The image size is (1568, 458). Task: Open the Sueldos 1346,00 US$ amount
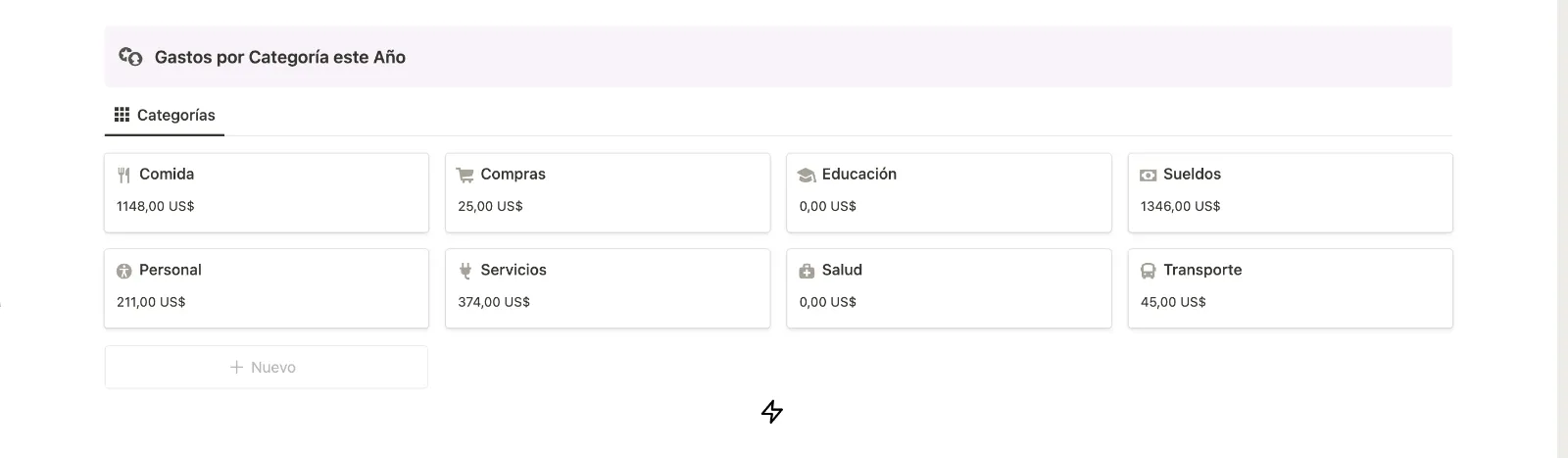pos(1180,206)
